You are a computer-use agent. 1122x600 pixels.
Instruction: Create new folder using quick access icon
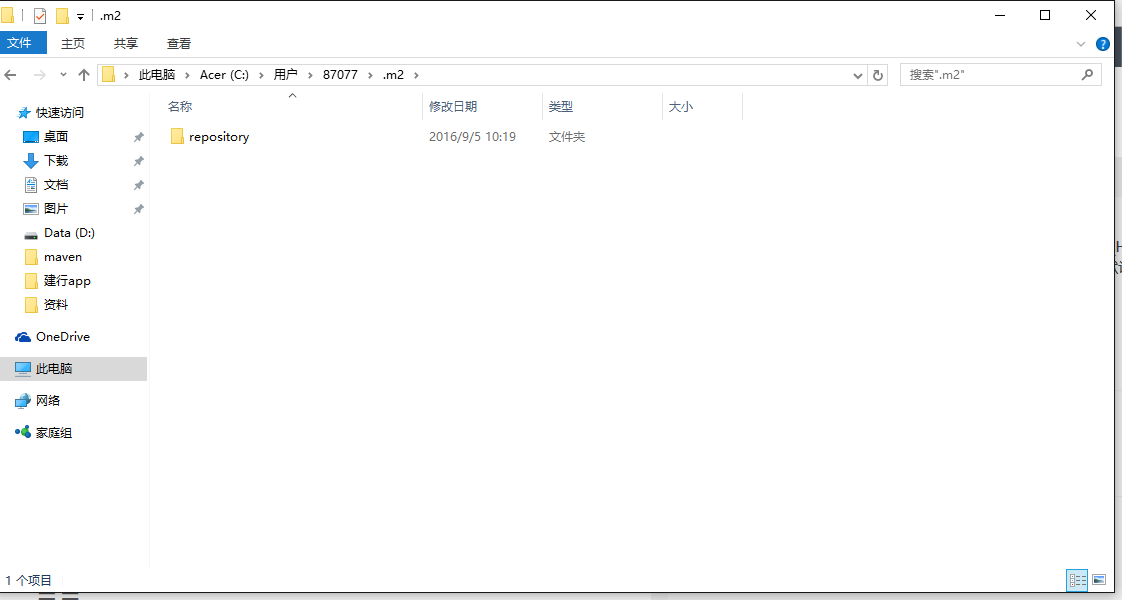click(x=61, y=15)
